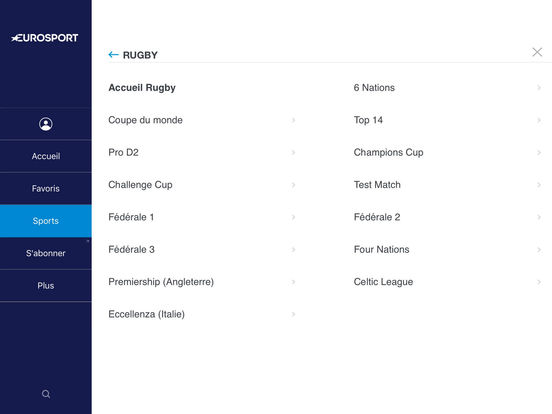Open the Plus sidebar item
The height and width of the screenshot is (414, 552).
[x=46, y=286]
